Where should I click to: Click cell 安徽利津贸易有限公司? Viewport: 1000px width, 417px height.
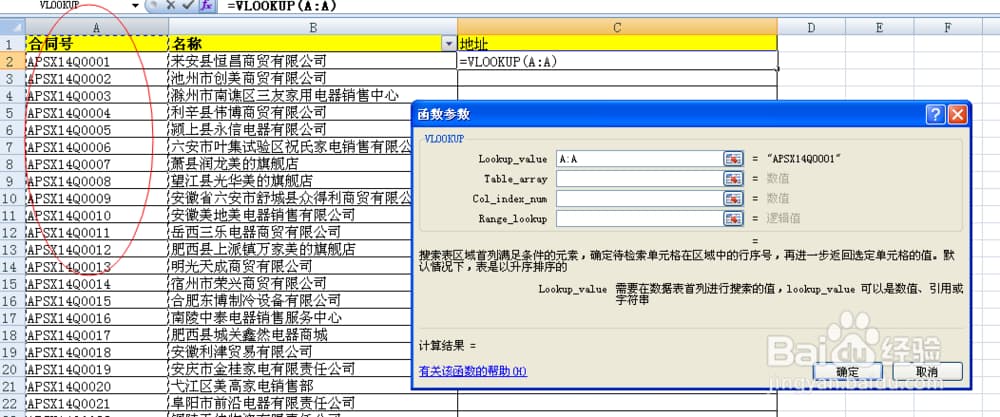coord(291,352)
